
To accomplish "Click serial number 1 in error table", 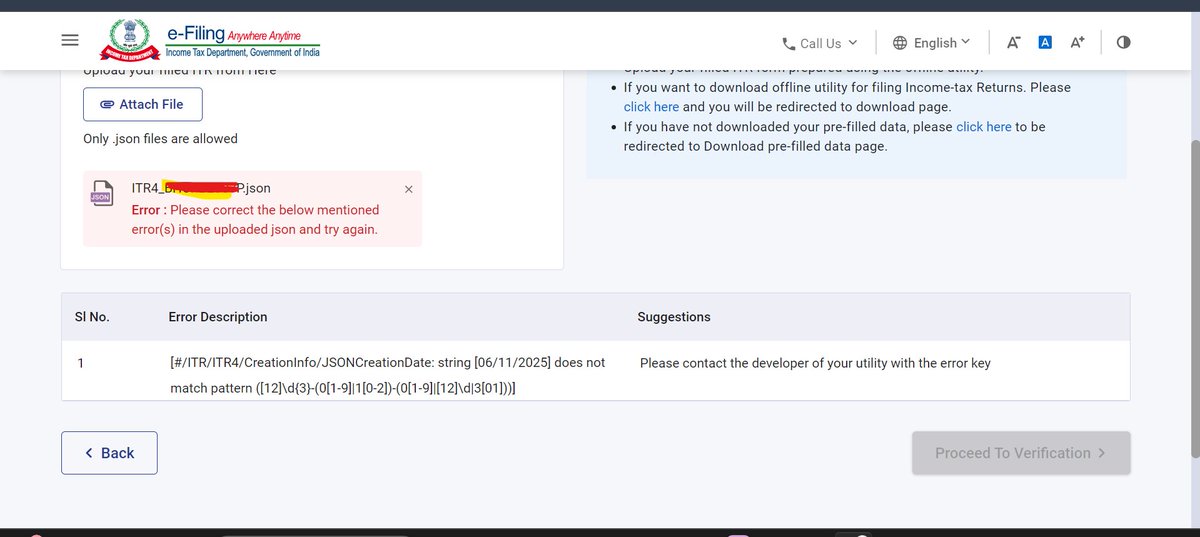I will pyautogui.click(x=81, y=363).
